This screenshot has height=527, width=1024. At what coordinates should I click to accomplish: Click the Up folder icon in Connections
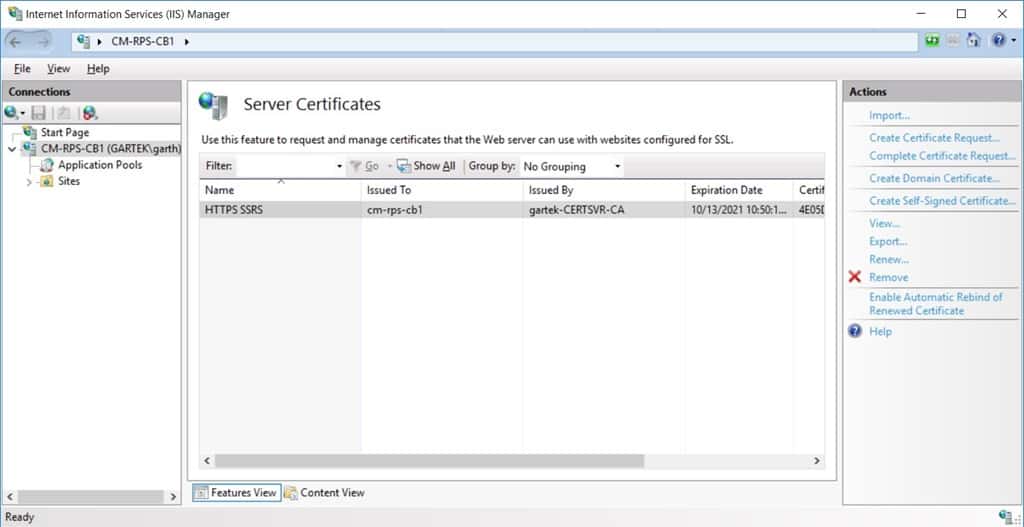[x=63, y=113]
